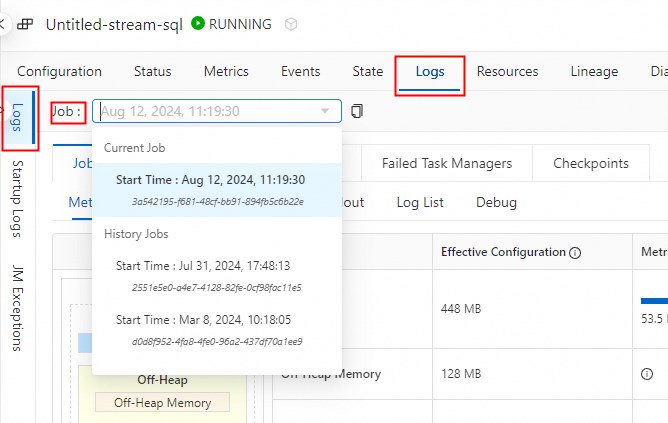The width and height of the screenshot is (668, 423).
Task: Switch to the Status tab
Action: 153,71
